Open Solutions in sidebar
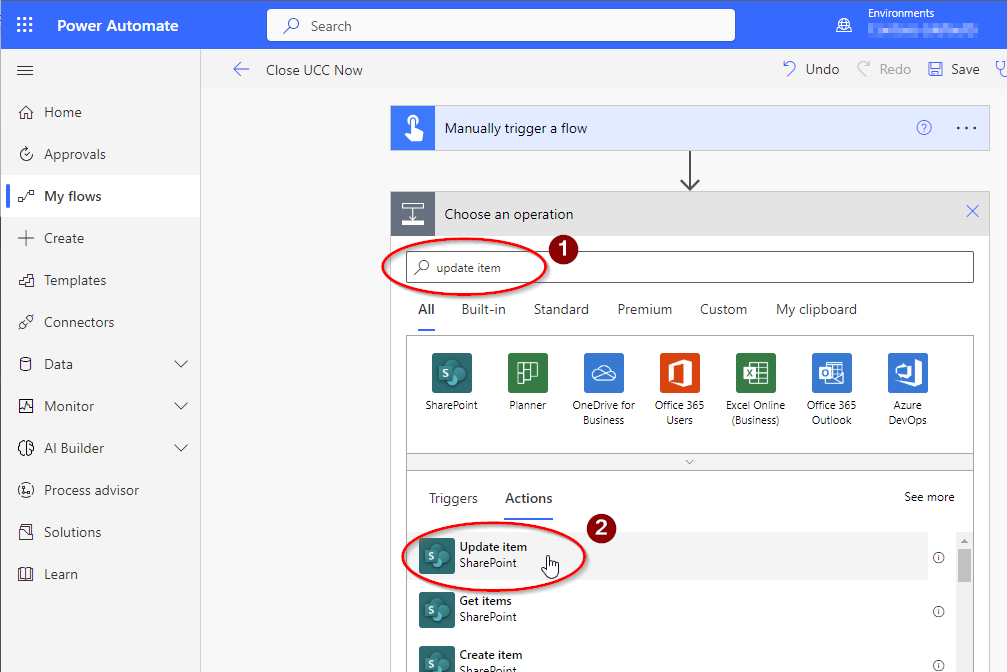 [101, 532]
